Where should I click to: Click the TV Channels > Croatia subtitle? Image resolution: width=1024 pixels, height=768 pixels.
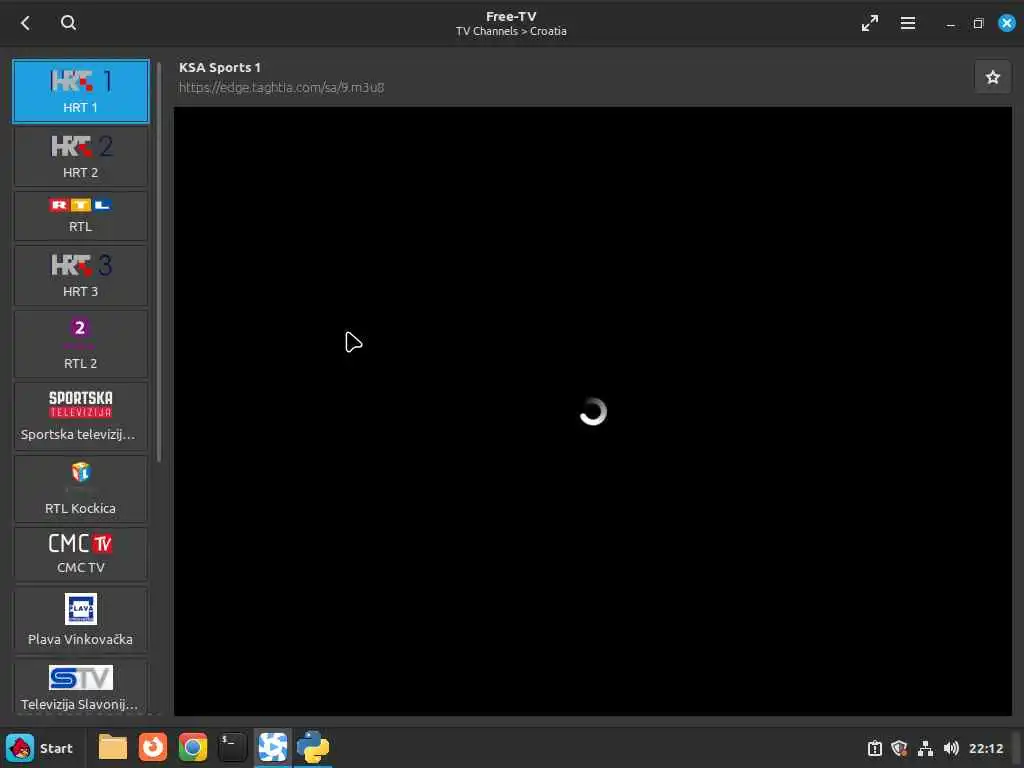coord(511,31)
